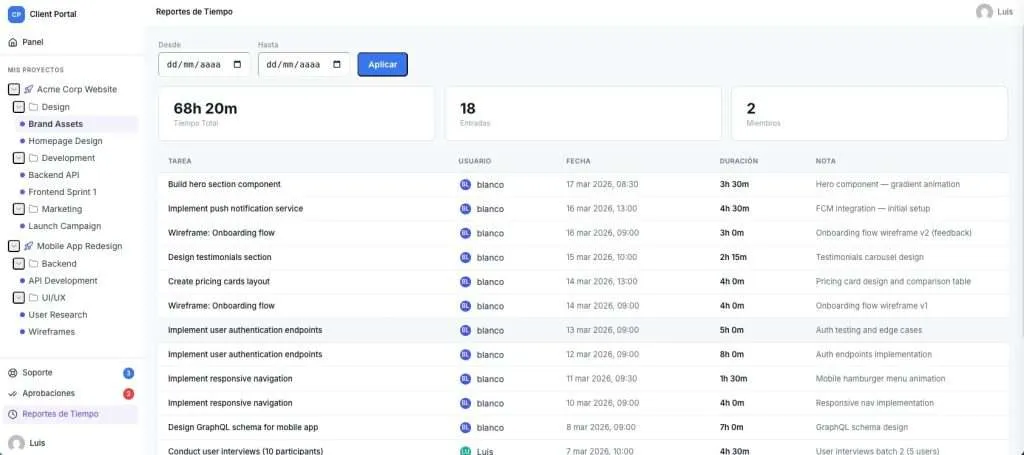
Task: Click the Soporte lifebuoy icon
Action: coord(12,373)
